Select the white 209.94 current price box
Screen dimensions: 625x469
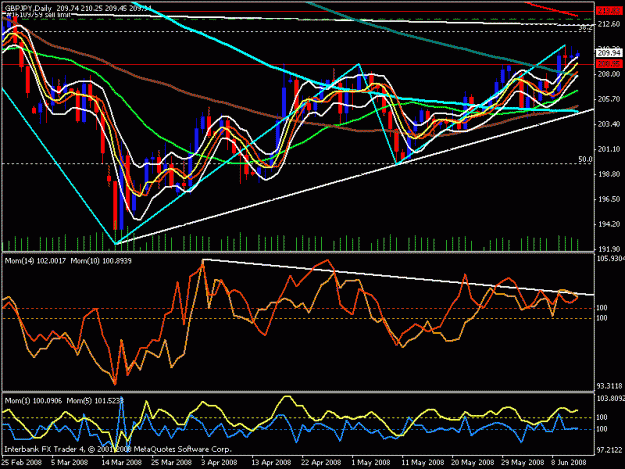click(609, 53)
